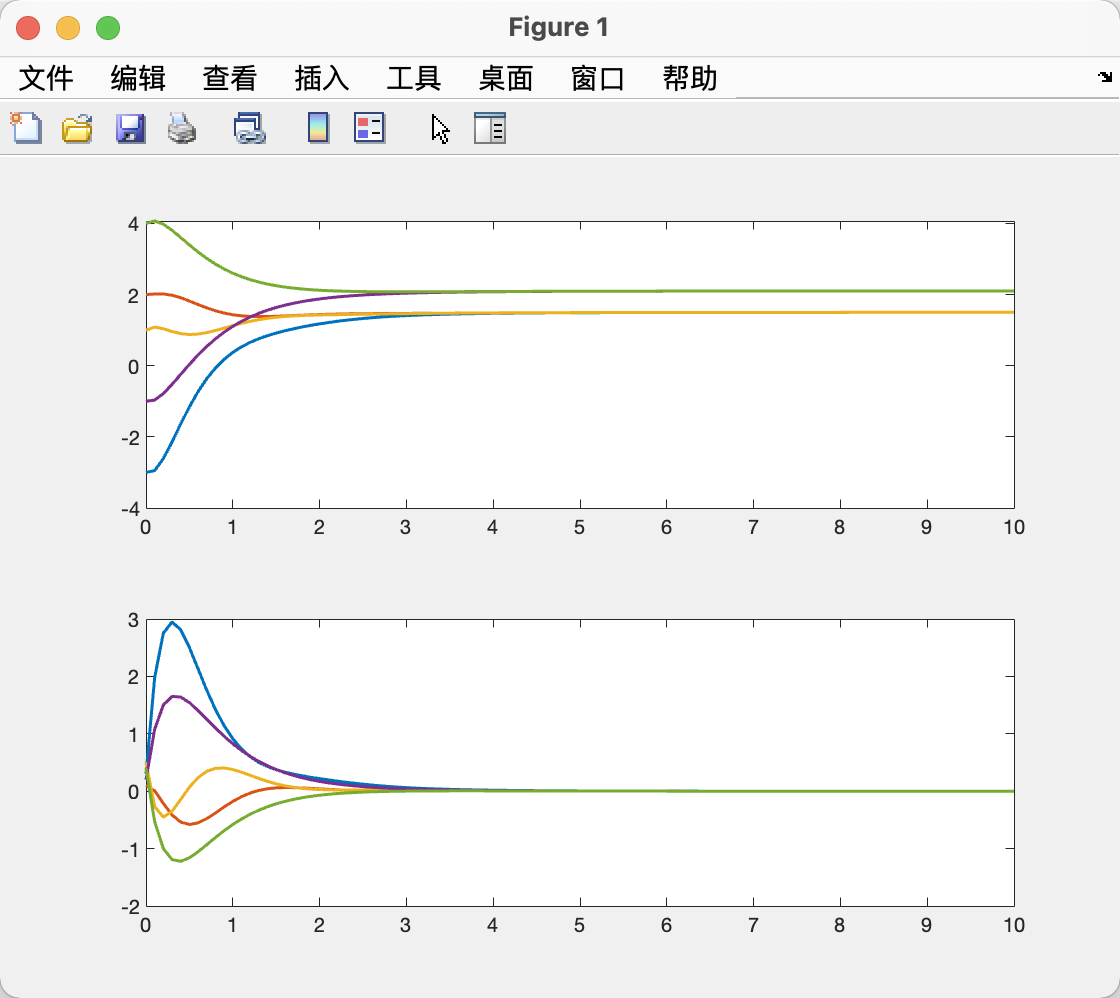Screen dimensions: 1120x998
Task: Open the 窗口 menu
Action: [x=598, y=78]
